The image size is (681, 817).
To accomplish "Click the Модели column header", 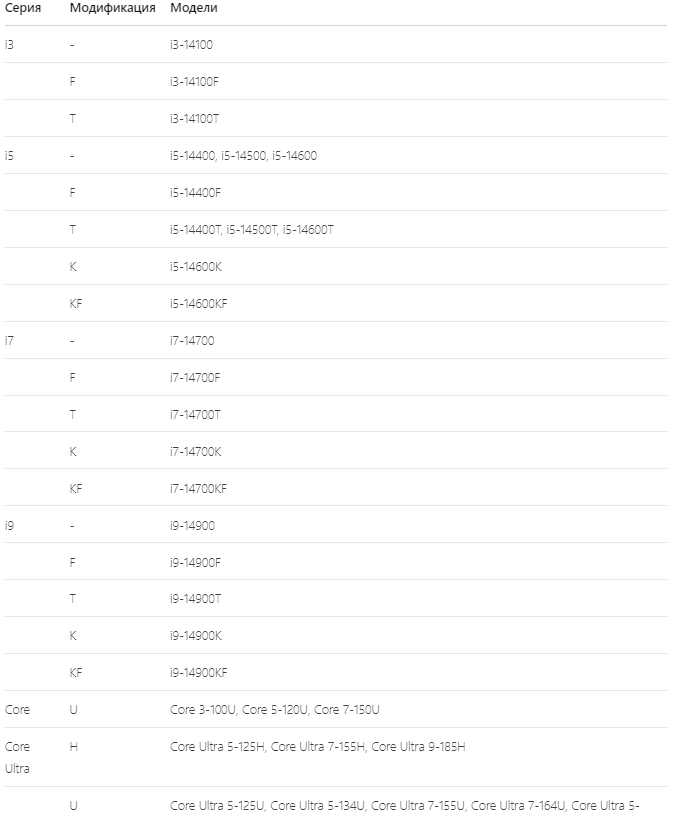I will pyautogui.click(x=194, y=8).
